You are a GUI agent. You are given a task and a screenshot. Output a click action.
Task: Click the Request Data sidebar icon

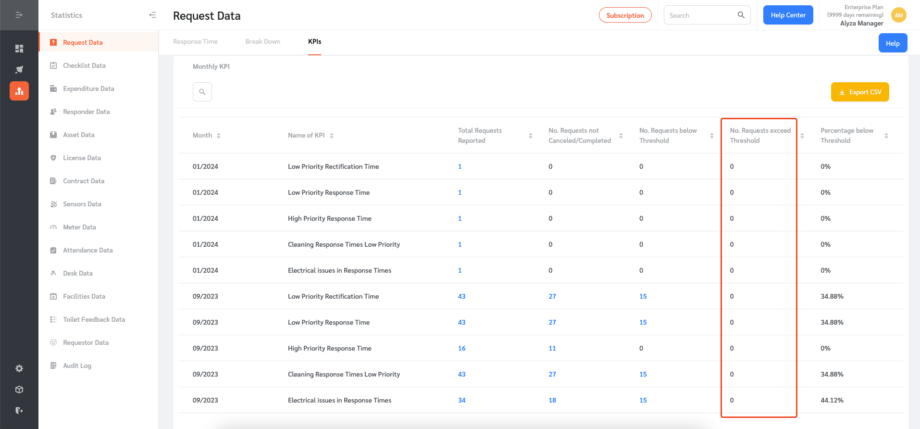tap(53, 42)
